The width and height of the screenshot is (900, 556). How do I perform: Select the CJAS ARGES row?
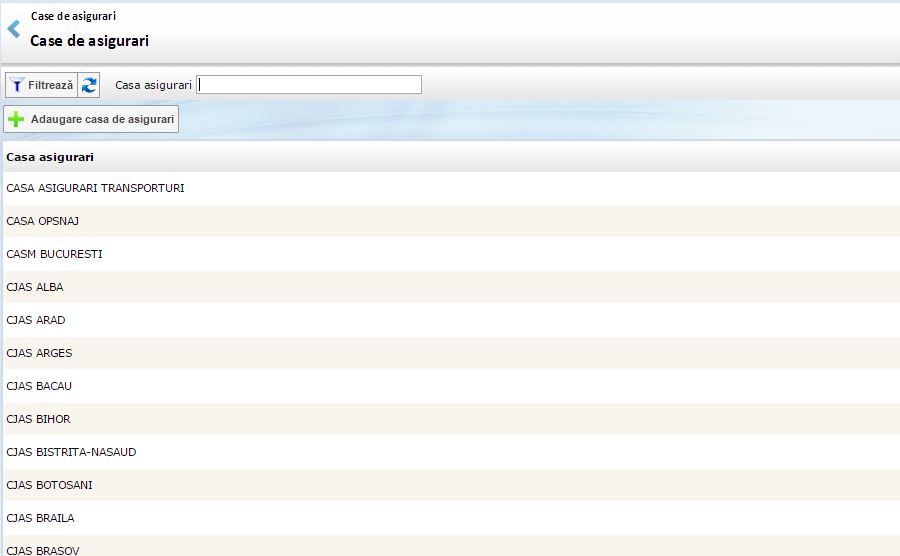click(39, 353)
